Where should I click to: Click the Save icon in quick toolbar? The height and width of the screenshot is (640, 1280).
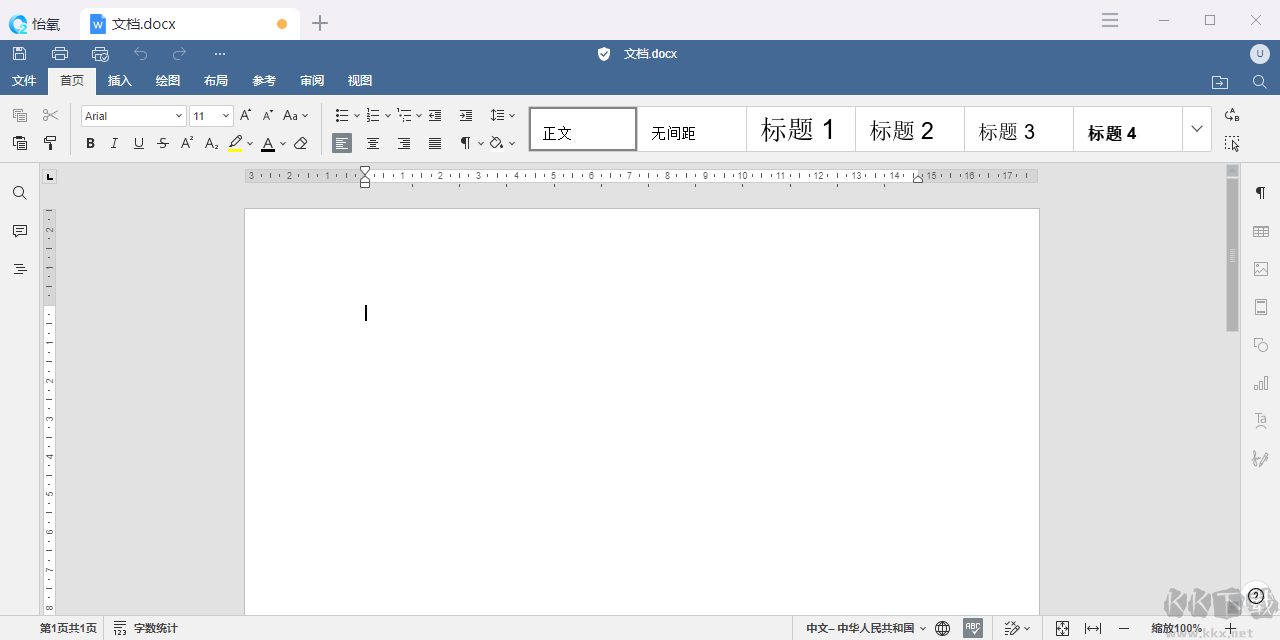coord(20,53)
